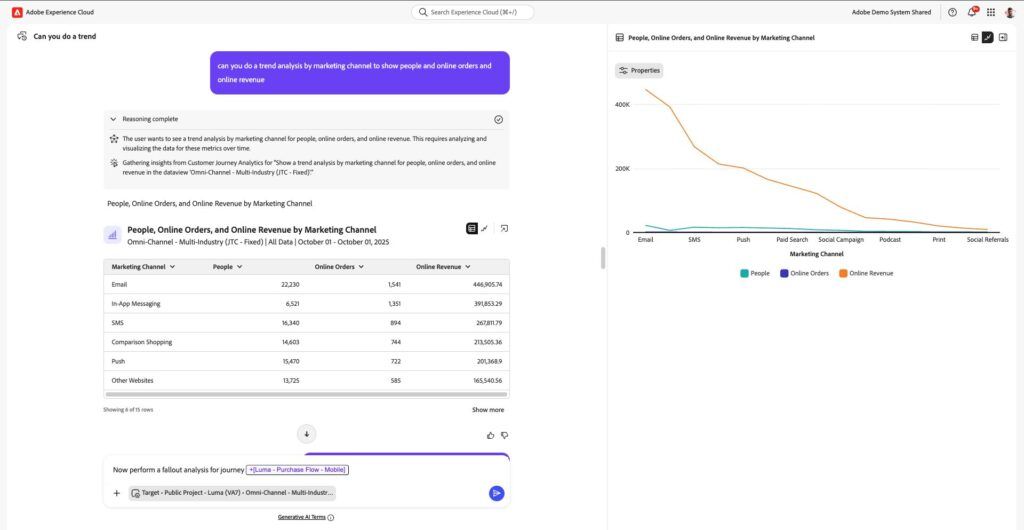Open result in expanded view icon
Image resolution: width=1024 pixels, height=530 pixels.
point(504,228)
